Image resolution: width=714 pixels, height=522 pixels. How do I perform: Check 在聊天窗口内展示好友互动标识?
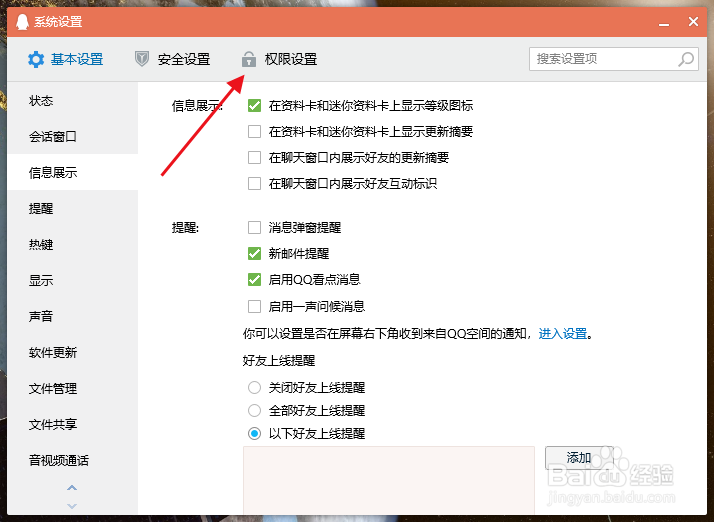click(x=254, y=184)
